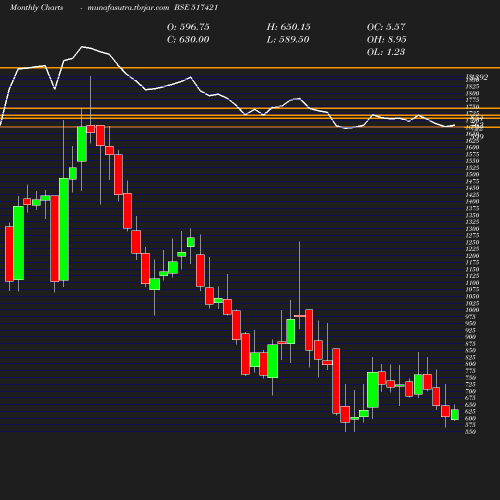Click the 1550 price axis label
The width and height of the screenshot is (500, 500).
(x=472, y=161)
